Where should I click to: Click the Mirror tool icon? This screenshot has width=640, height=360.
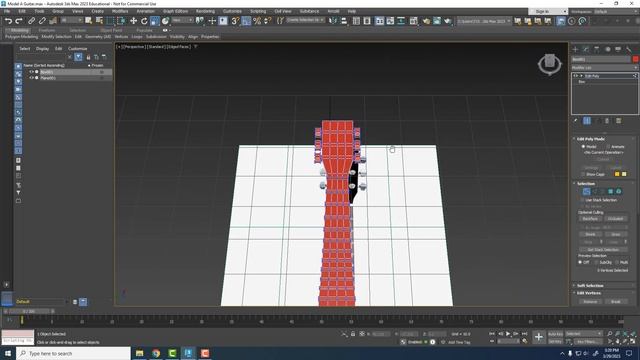[x=333, y=21]
